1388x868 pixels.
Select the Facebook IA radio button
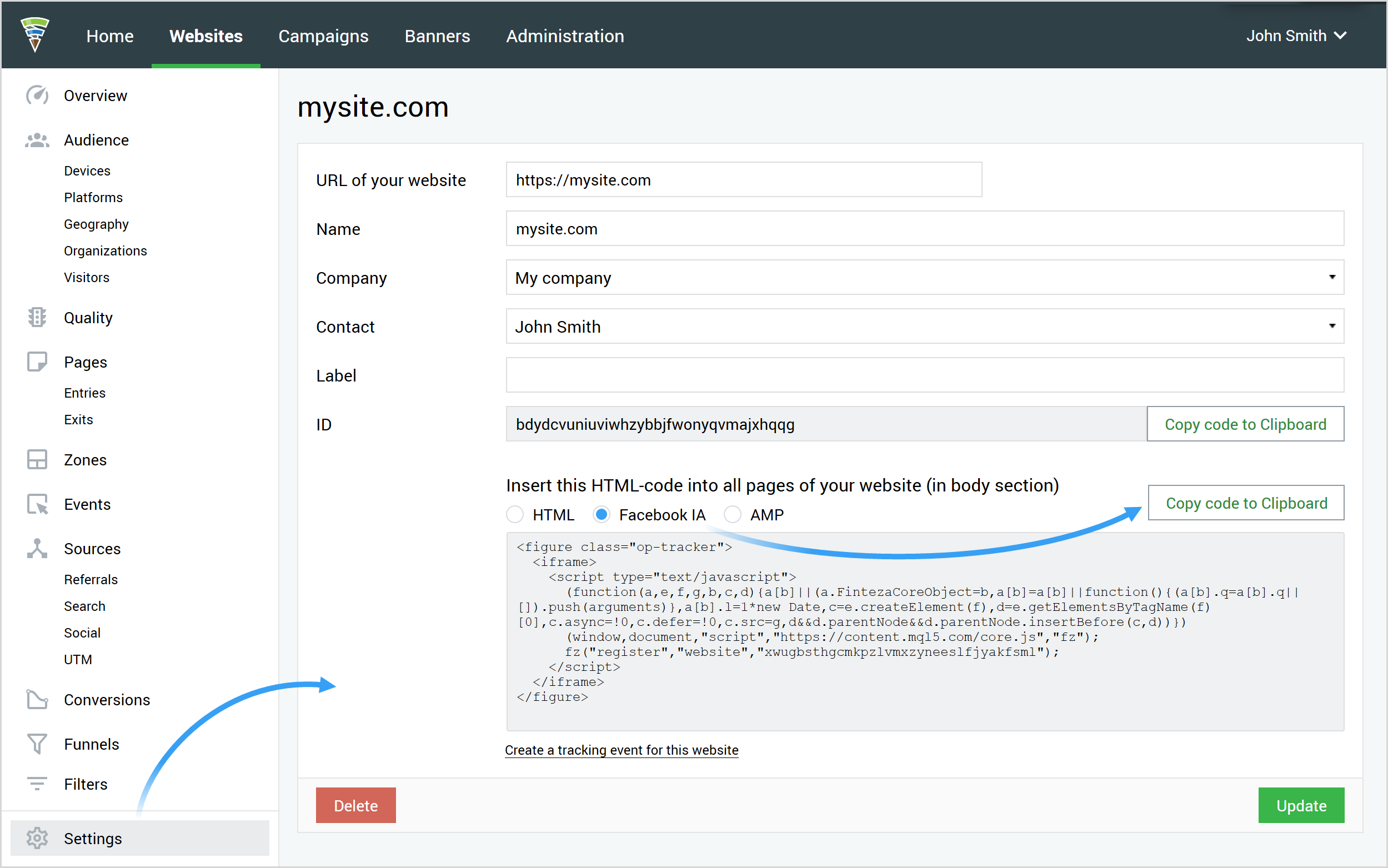tap(602, 515)
